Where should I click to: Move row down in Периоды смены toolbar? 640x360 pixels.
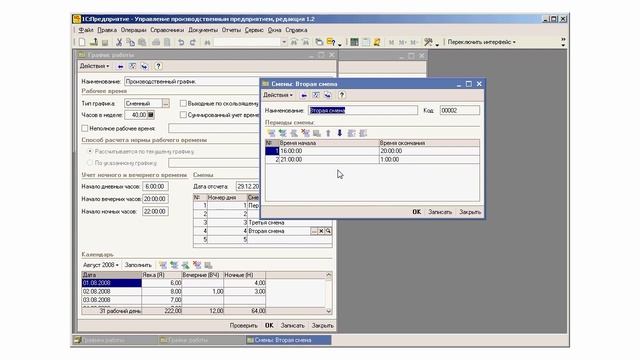tap(340, 133)
